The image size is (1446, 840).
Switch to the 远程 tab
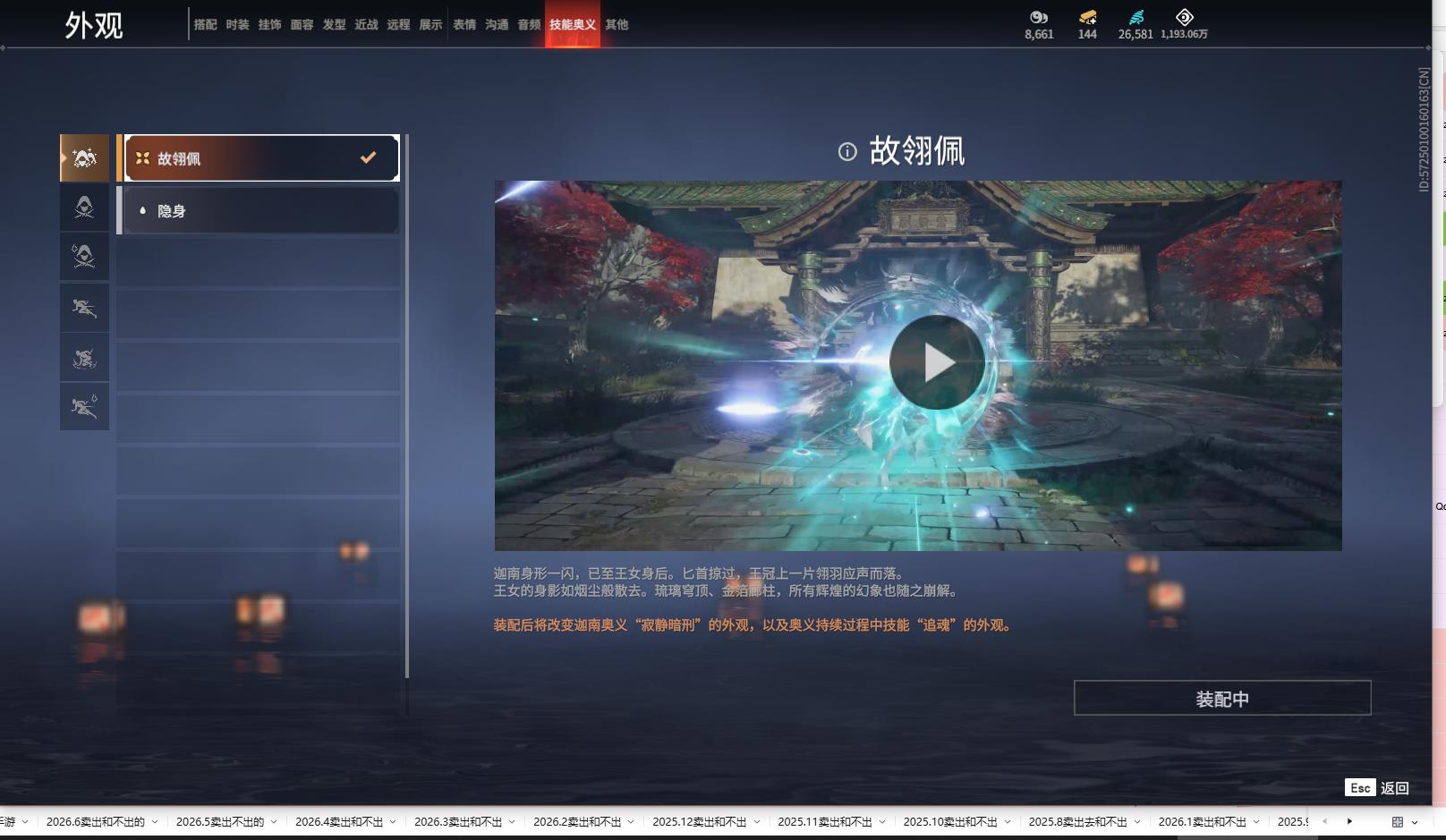coord(399,24)
